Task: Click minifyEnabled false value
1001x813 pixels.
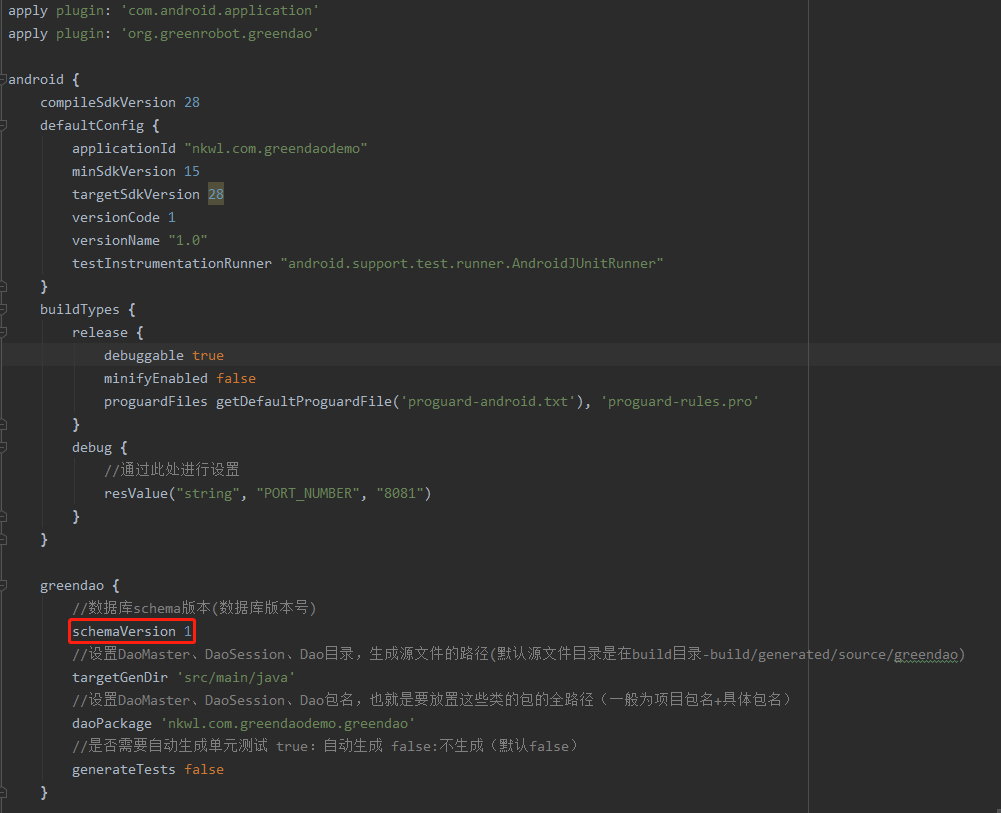Action: click(236, 378)
